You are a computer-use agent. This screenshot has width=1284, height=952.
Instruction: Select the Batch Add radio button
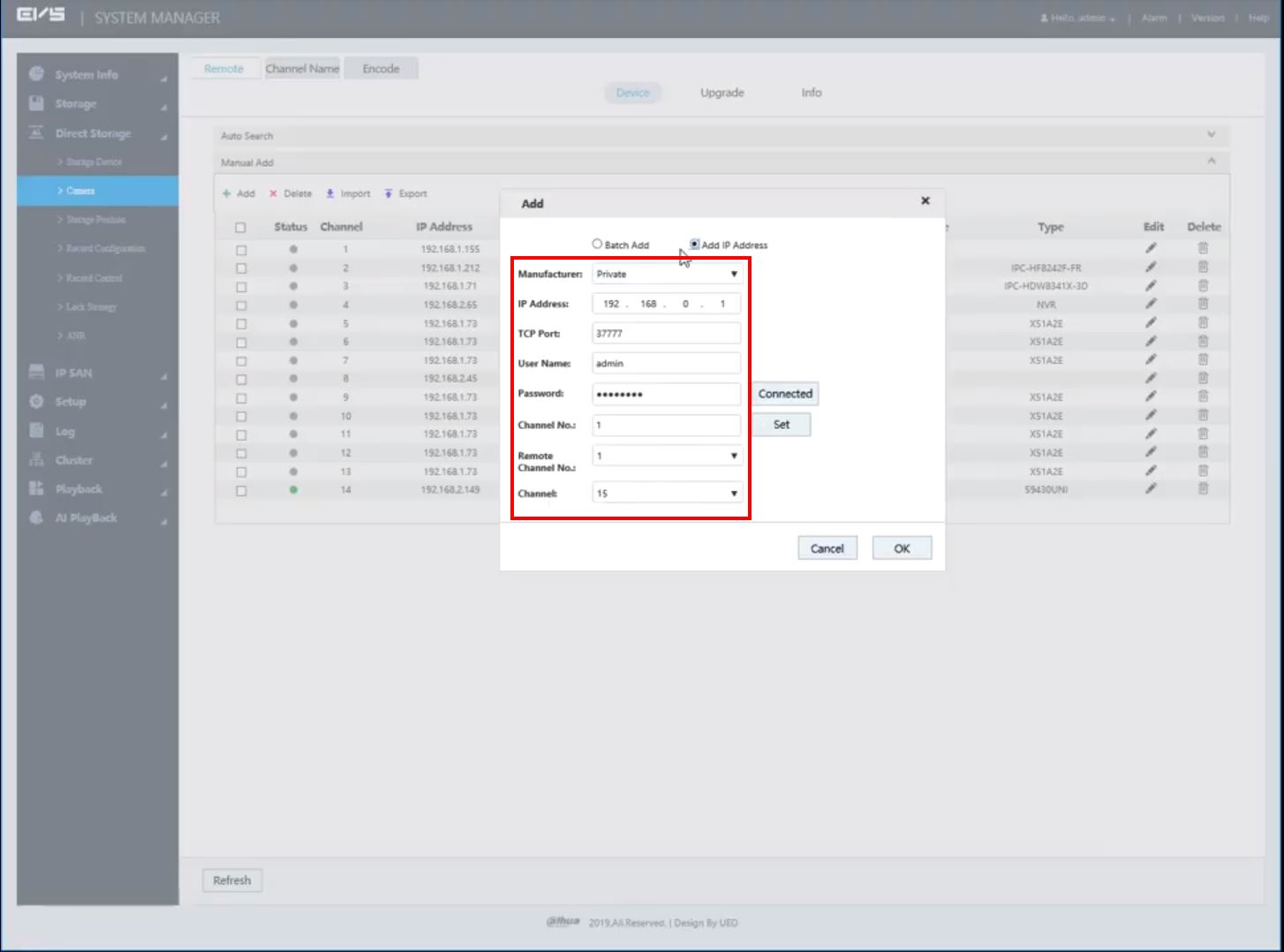(x=597, y=244)
